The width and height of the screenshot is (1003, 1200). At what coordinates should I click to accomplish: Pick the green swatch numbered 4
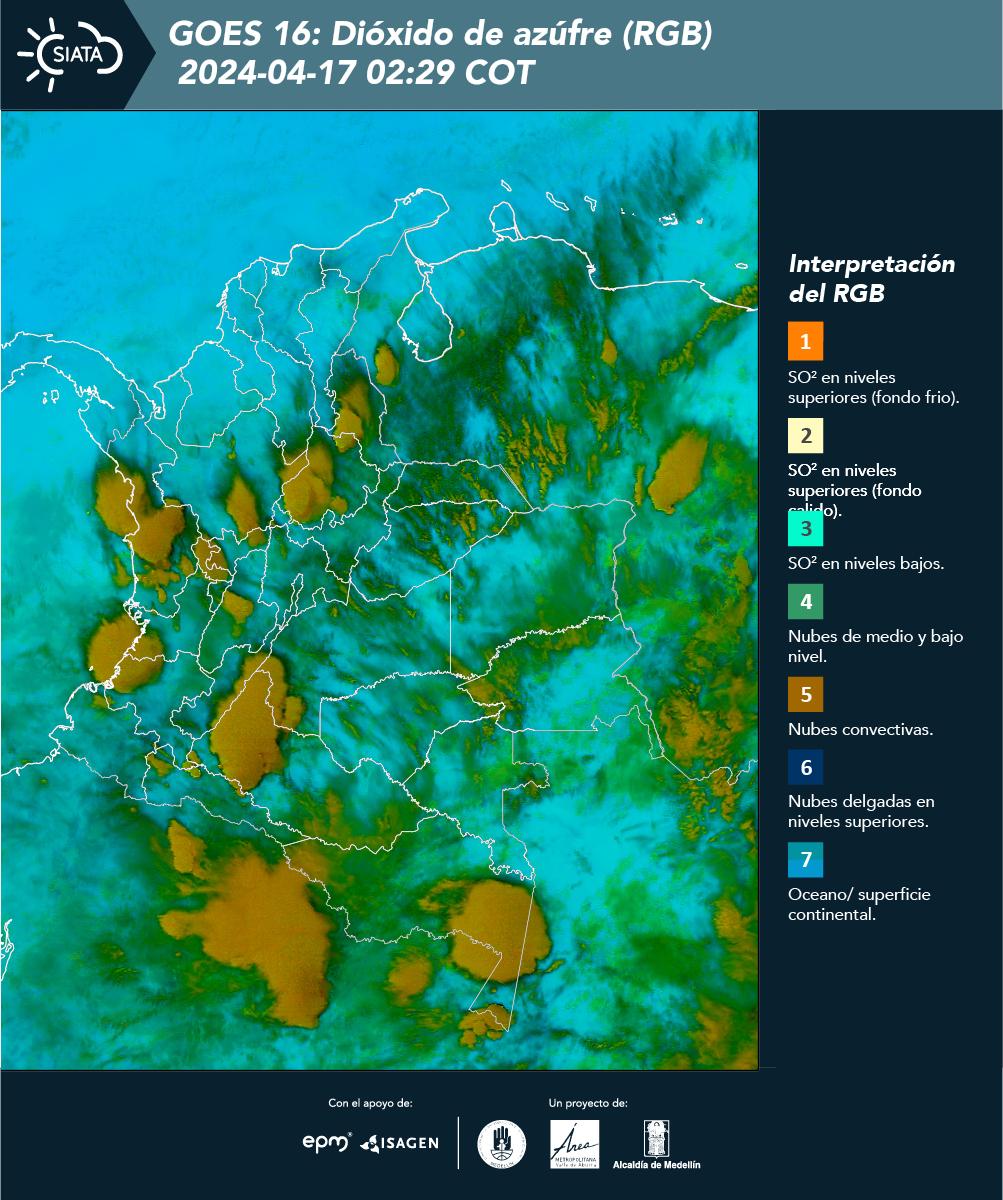[805, 602]
